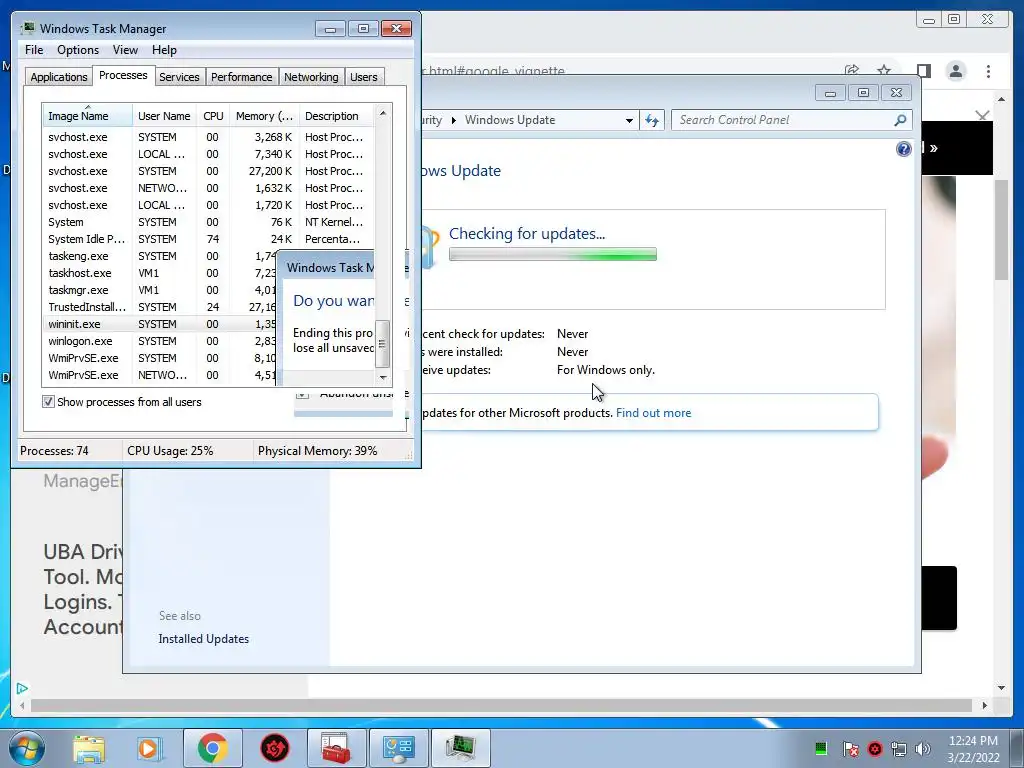Viewport: 1024px width, 768px height.
Task: Click the dialog text scrollbar thumb
Action: pos(383,344)
